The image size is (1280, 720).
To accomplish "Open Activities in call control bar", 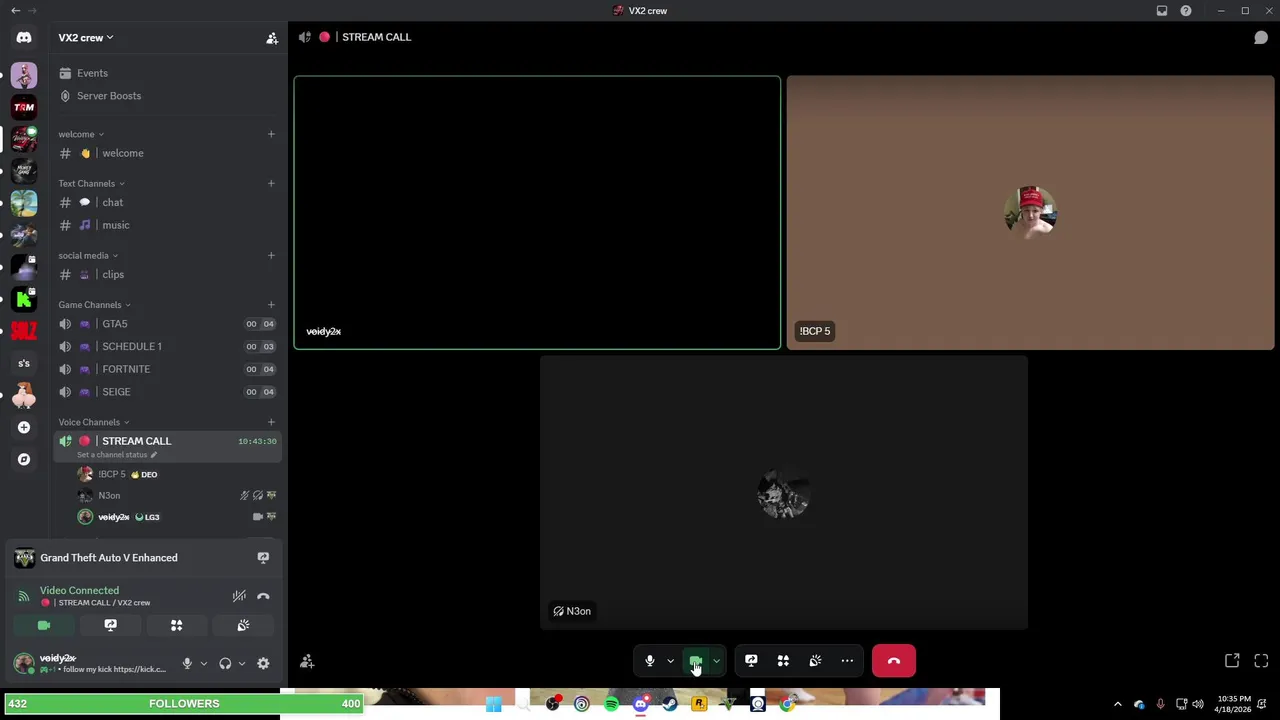I will click(x=783, y=661).
